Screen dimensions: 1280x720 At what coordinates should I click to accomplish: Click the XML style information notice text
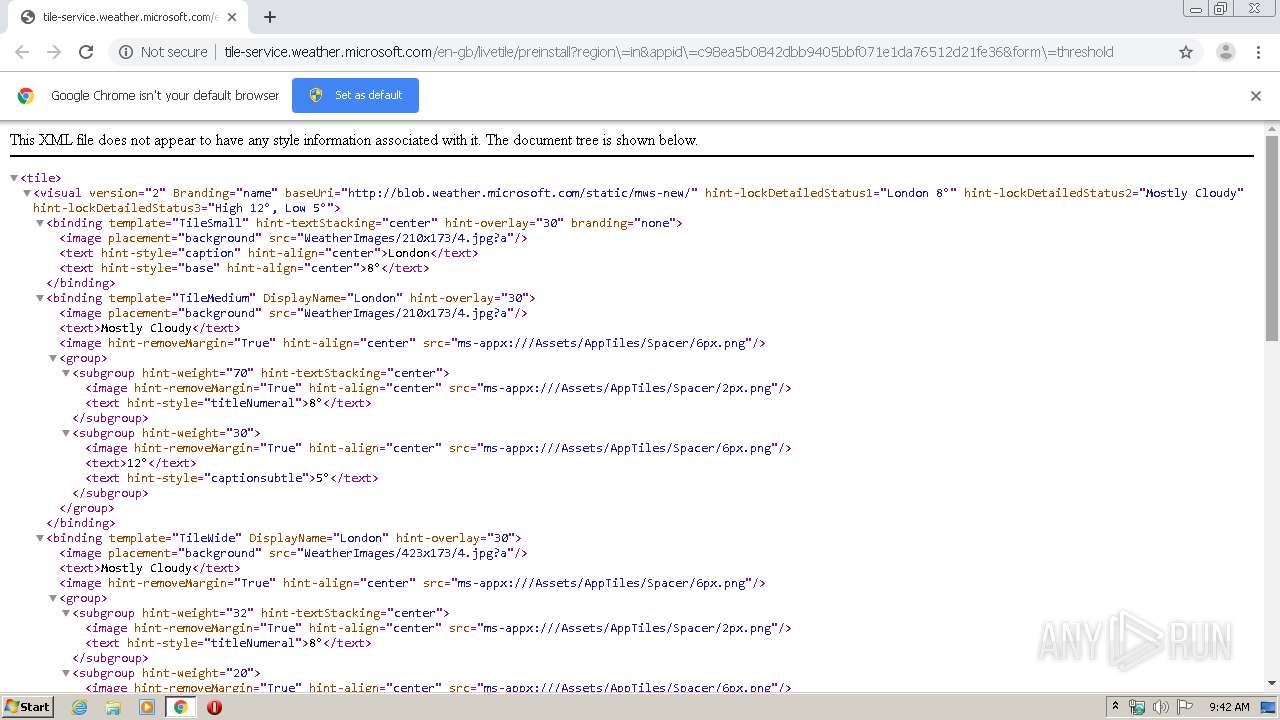(354, 140)
